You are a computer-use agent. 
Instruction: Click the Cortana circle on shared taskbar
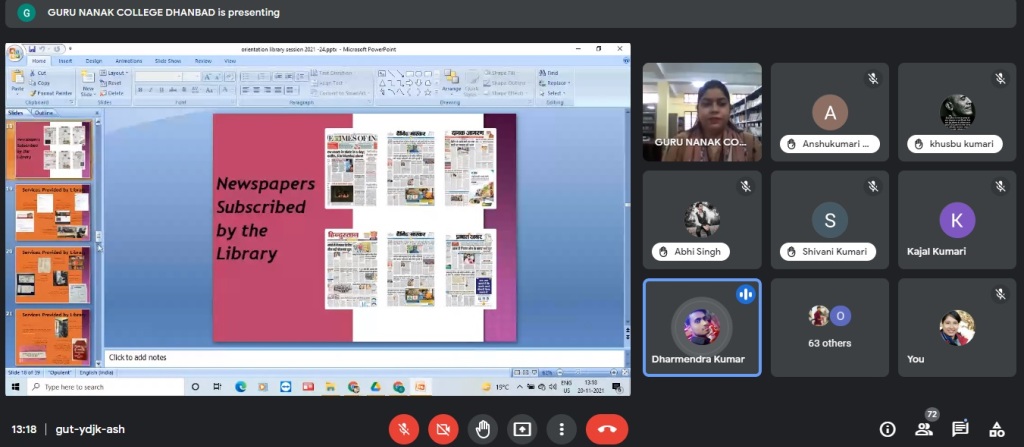pos(195,387)
